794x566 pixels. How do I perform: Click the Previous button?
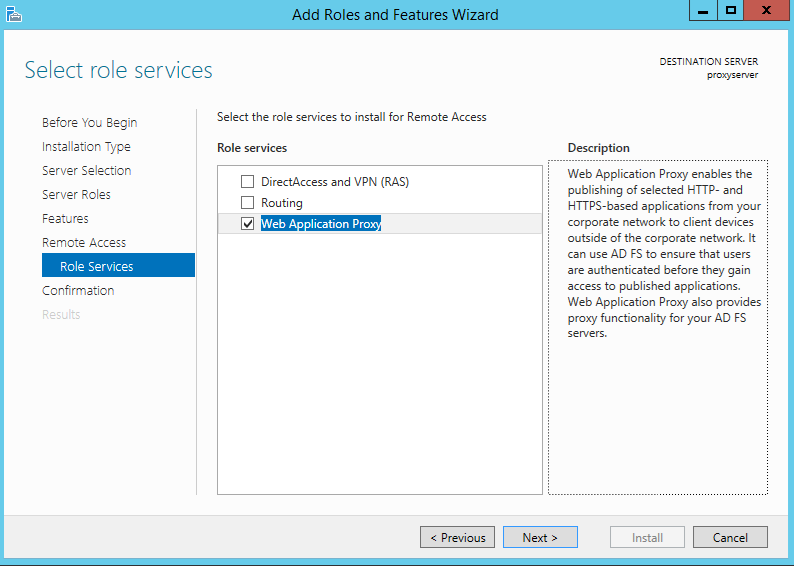(x=457, y=537)
